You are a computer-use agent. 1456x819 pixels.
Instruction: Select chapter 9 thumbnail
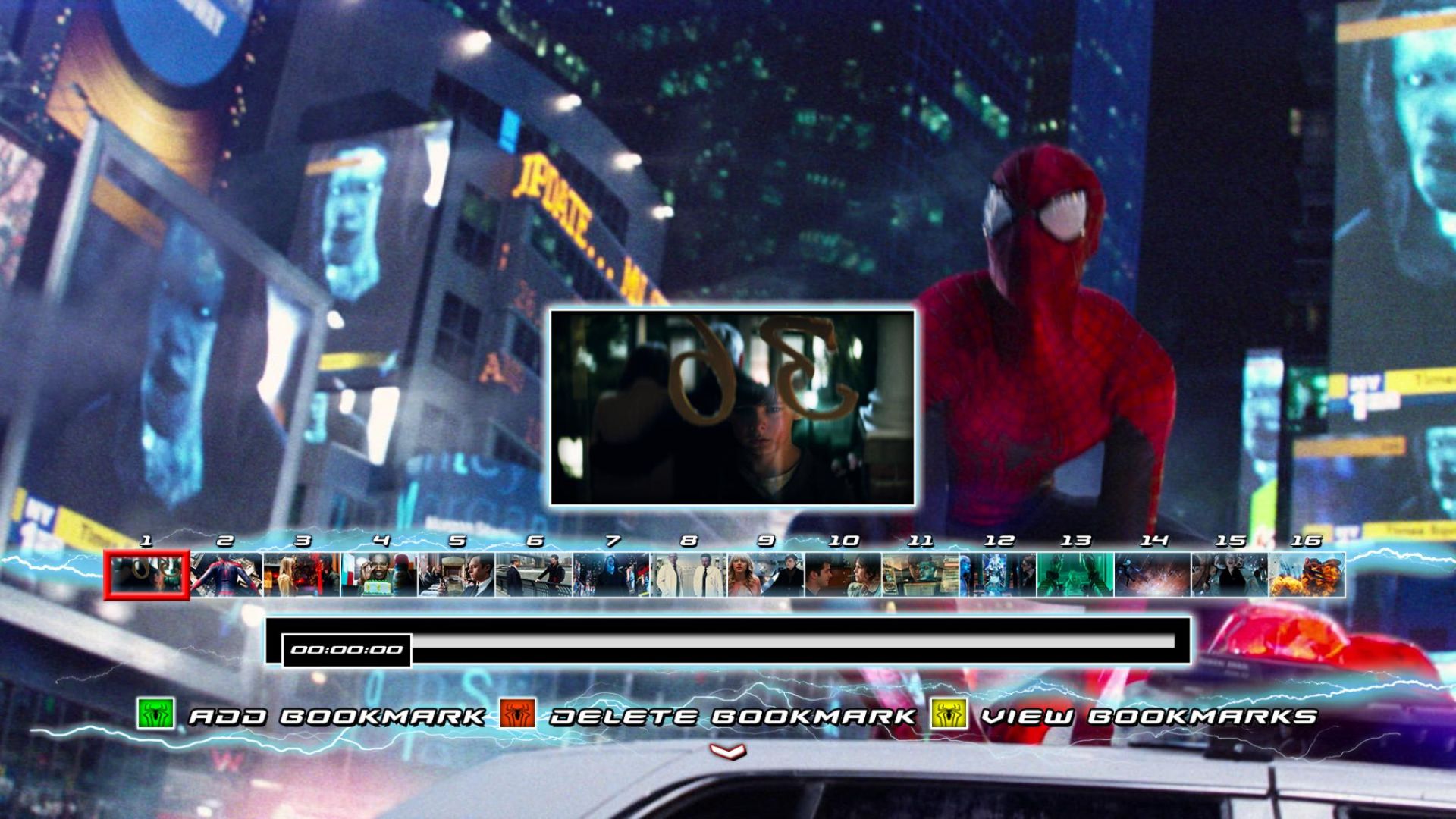(766, 575)
